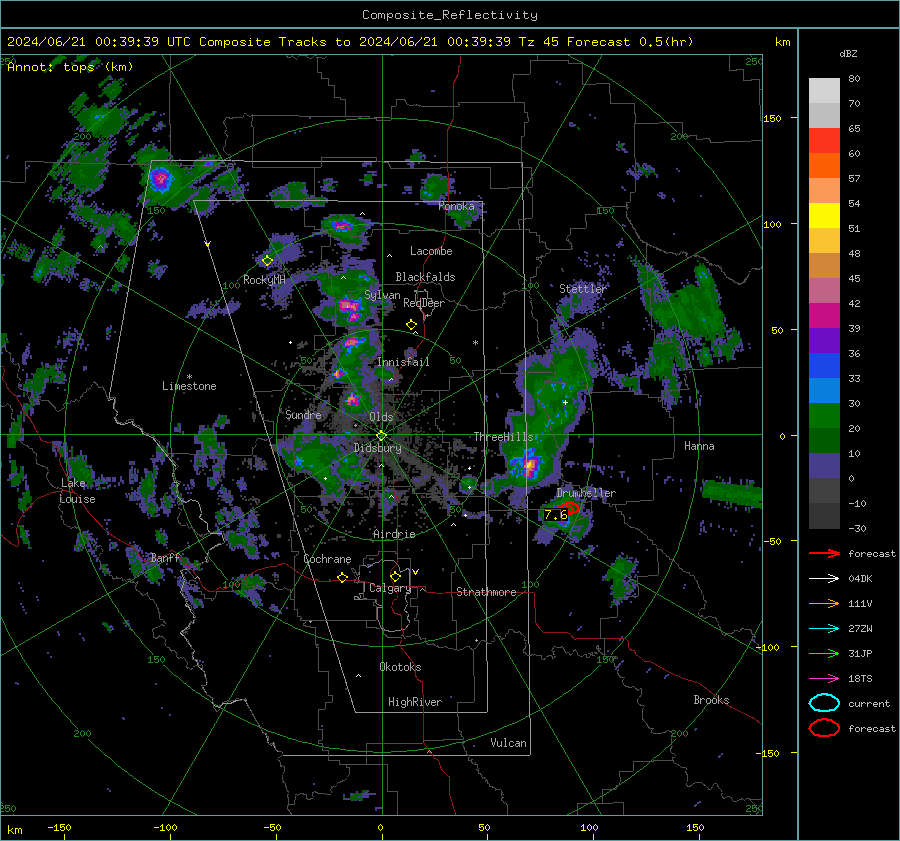Click the Composite_Reflectivity title
Viewport: 900px width, 841px height.
click(450, 15)
